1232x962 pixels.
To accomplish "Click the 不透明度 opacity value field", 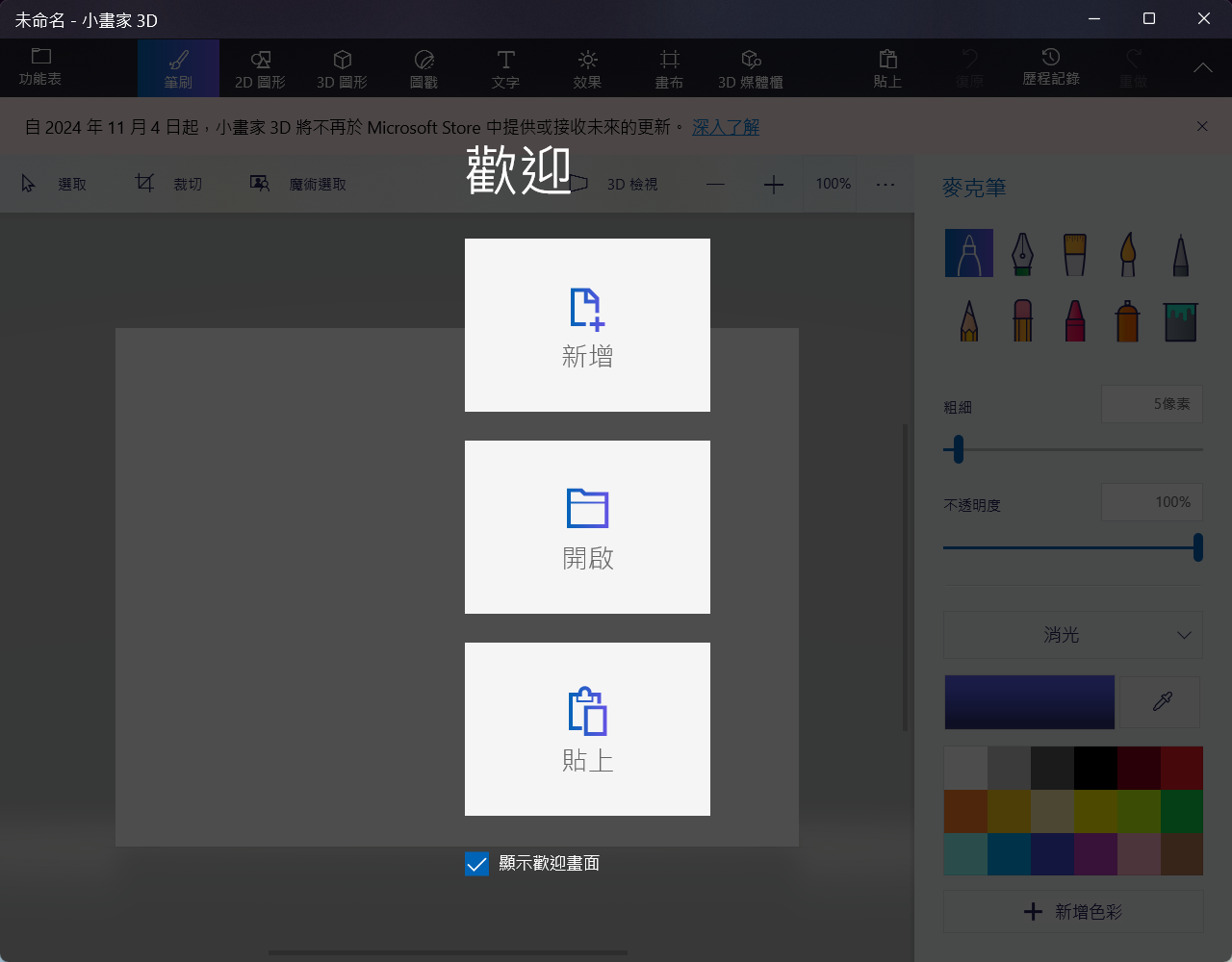I will [1152, 502].
